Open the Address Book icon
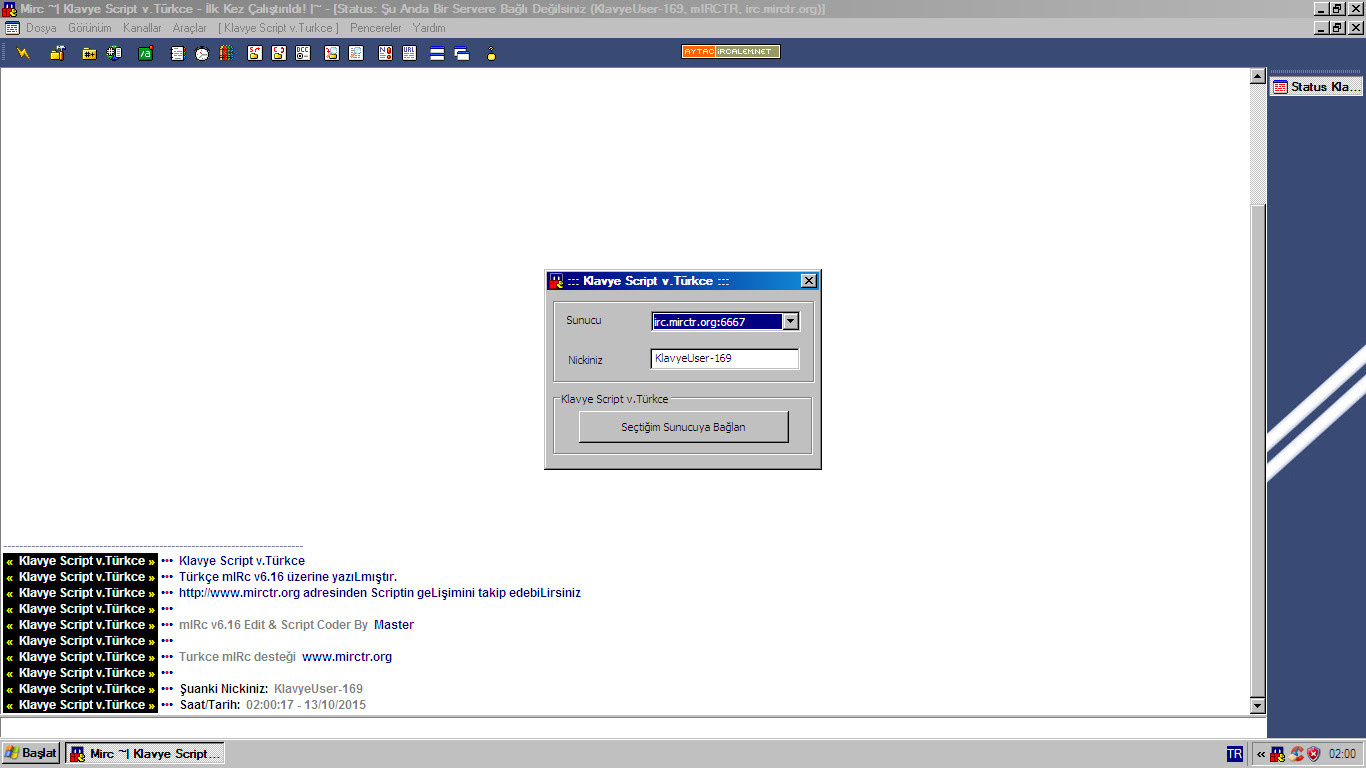1366x768 pixels. pyautogui.click(x=177, y=53)
